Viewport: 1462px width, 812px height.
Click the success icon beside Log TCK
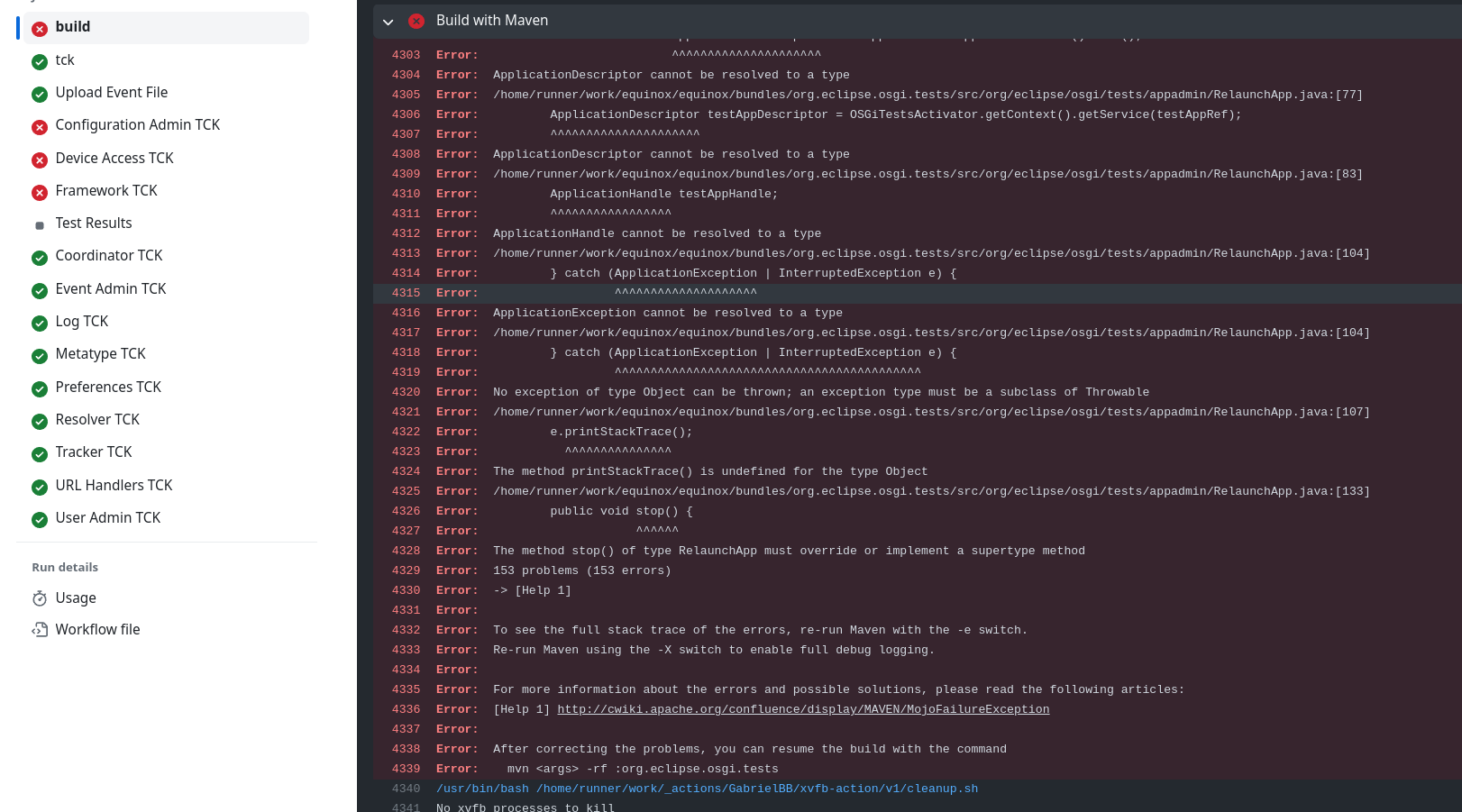click(x=39, y=324)
